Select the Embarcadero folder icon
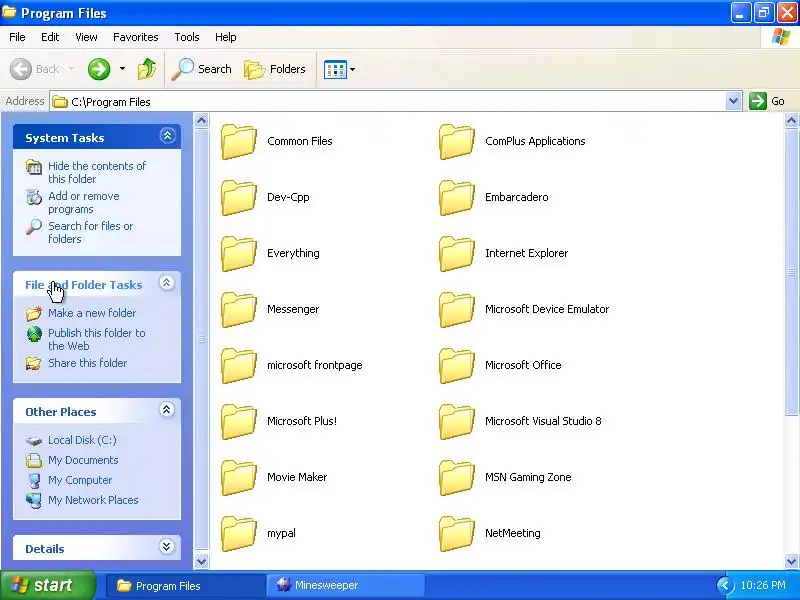Image resolution: width=800 pixels, height=600 pixels. coord(457,197)
